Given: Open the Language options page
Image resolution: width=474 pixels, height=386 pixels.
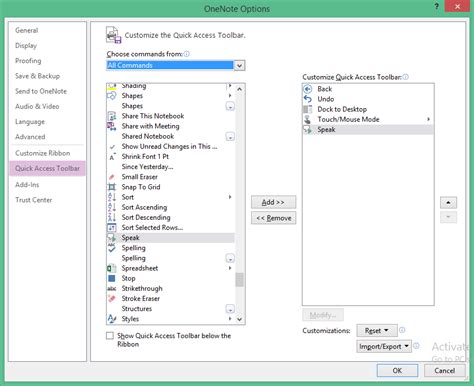Looking at the screenshot, I should point(30,122).
